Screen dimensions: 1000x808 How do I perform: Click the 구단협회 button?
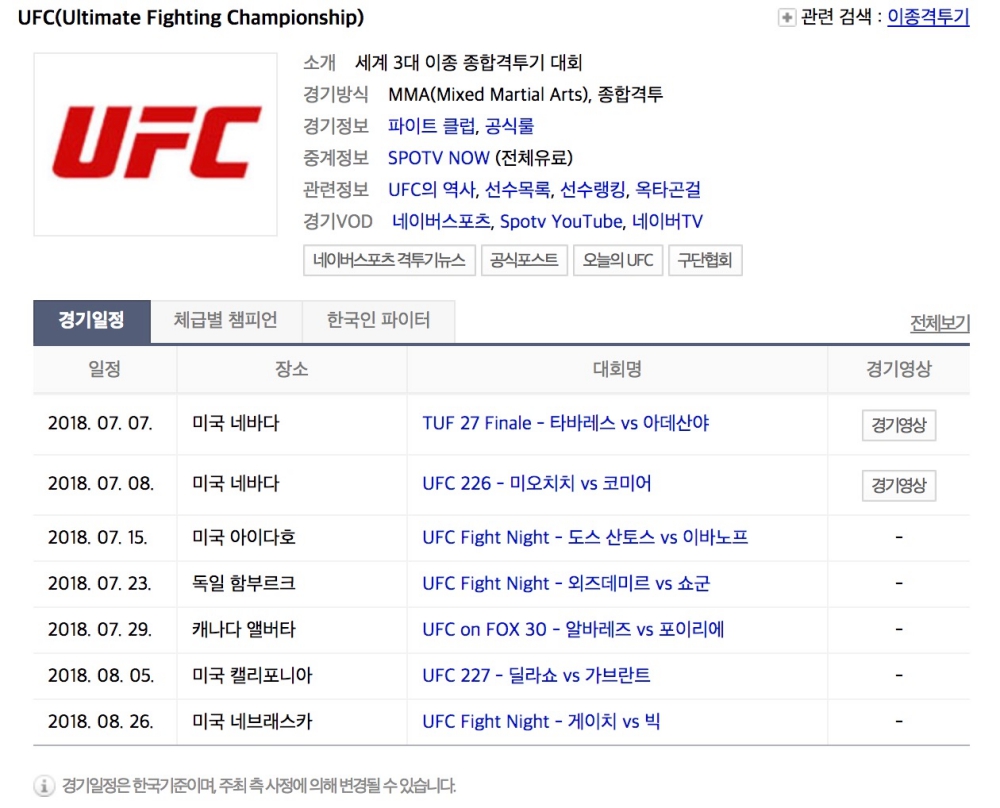point(705,260)
